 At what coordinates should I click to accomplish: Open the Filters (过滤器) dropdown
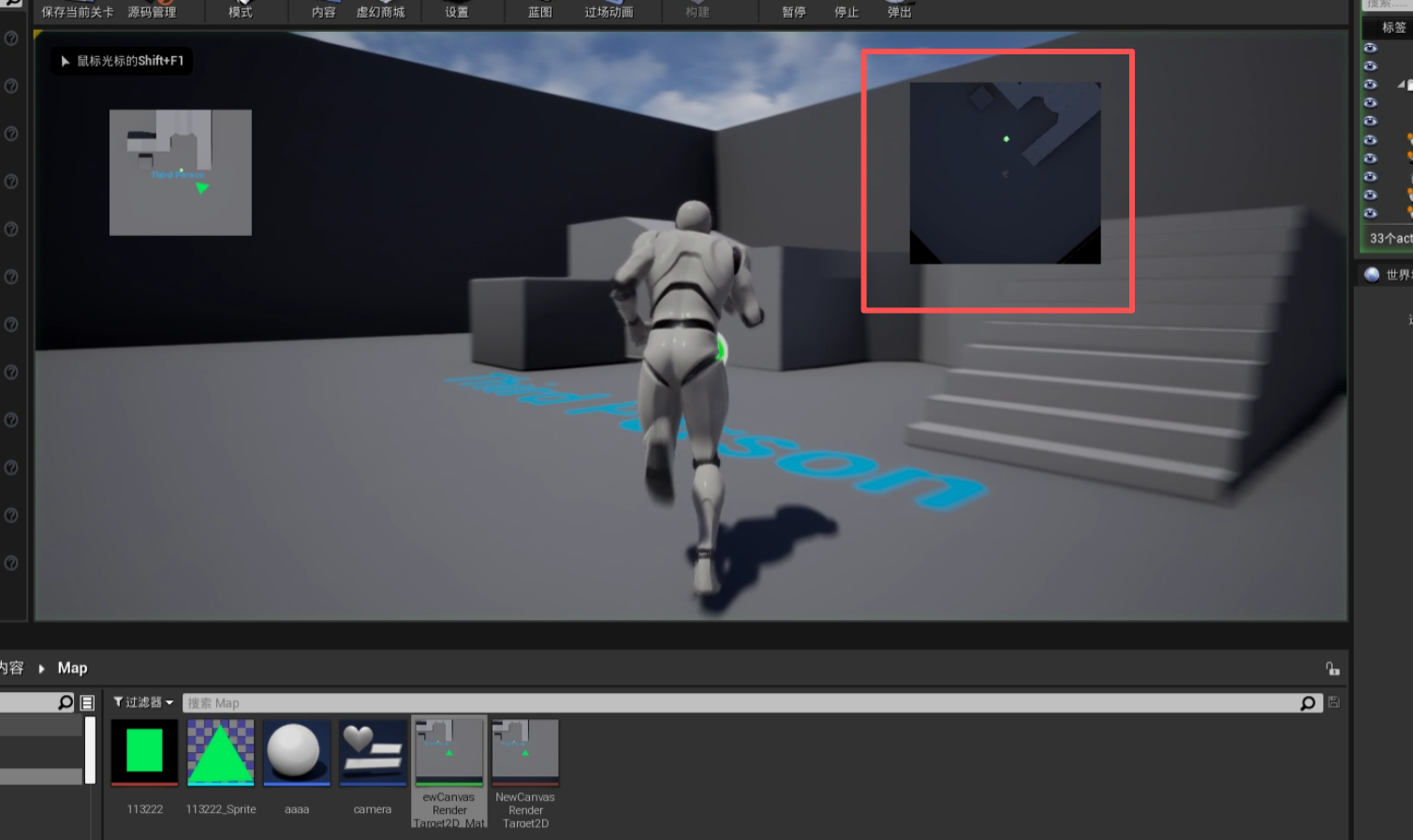click(x=143, y=702)
